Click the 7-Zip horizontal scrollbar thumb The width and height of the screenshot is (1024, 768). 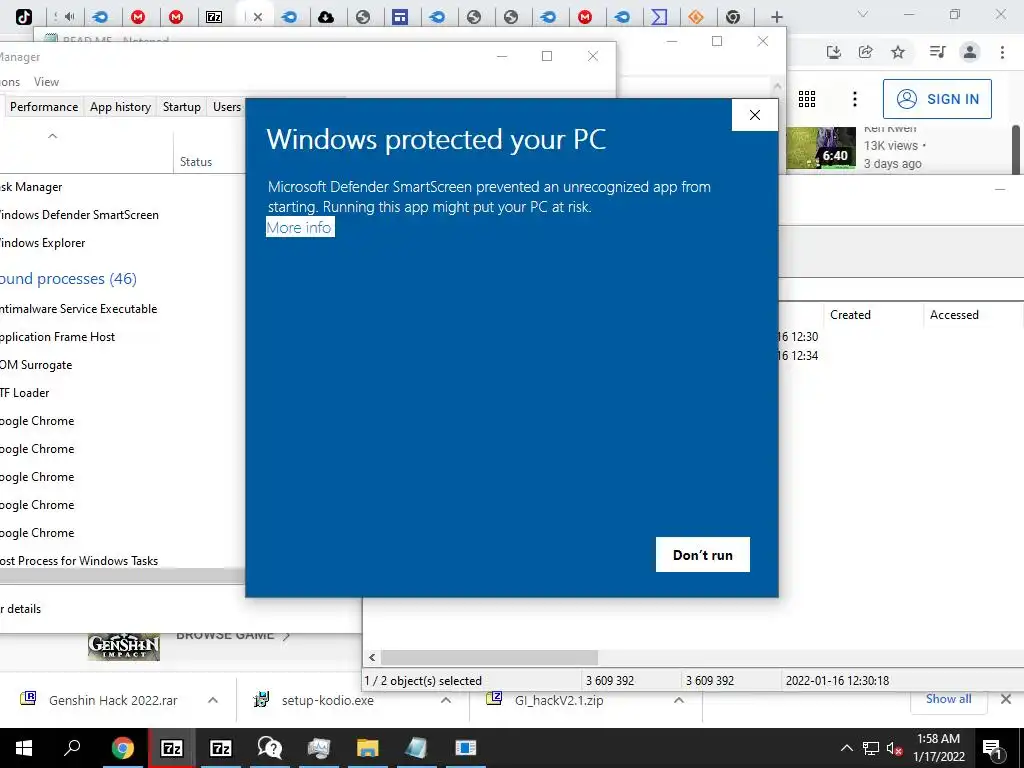tap(489, 658)
